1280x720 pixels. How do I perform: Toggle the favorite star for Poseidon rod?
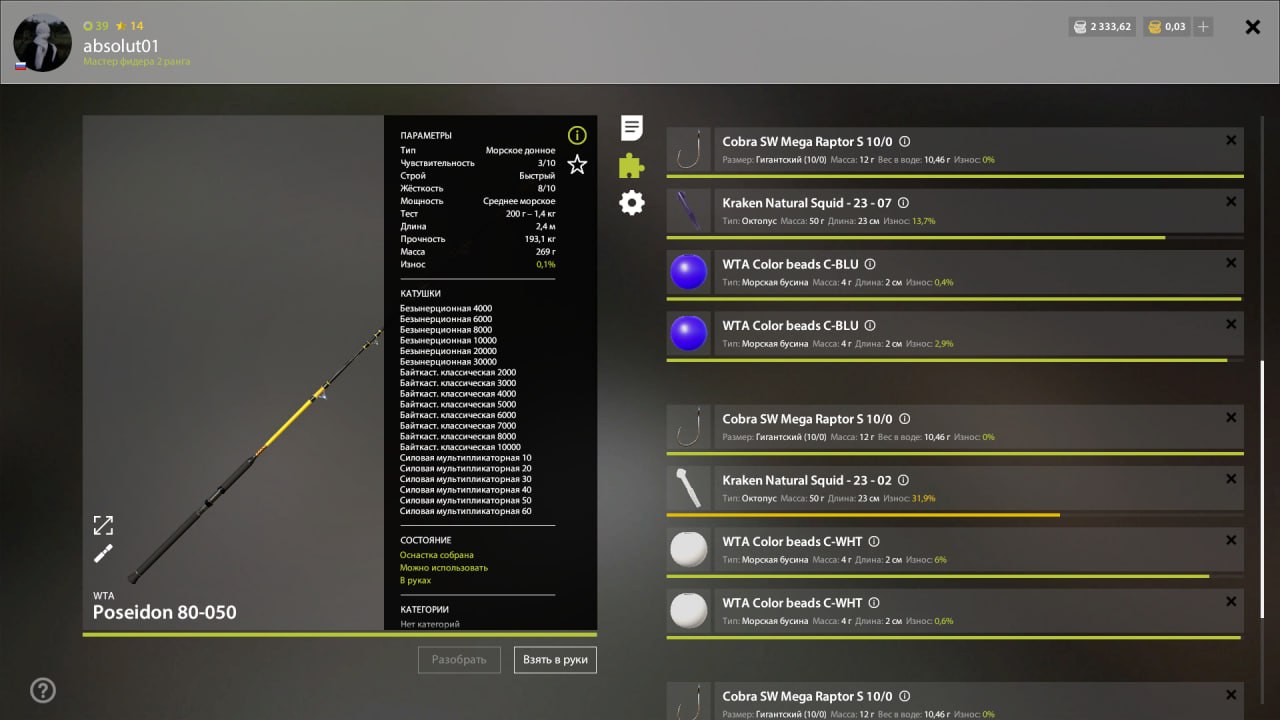pyautogui.click(x=577, y=164)
